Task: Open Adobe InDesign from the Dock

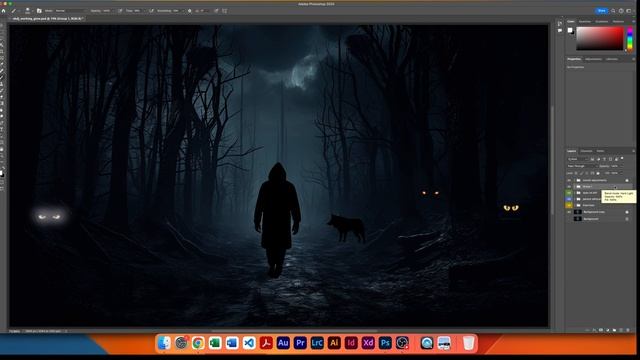Action: point(351,343)
